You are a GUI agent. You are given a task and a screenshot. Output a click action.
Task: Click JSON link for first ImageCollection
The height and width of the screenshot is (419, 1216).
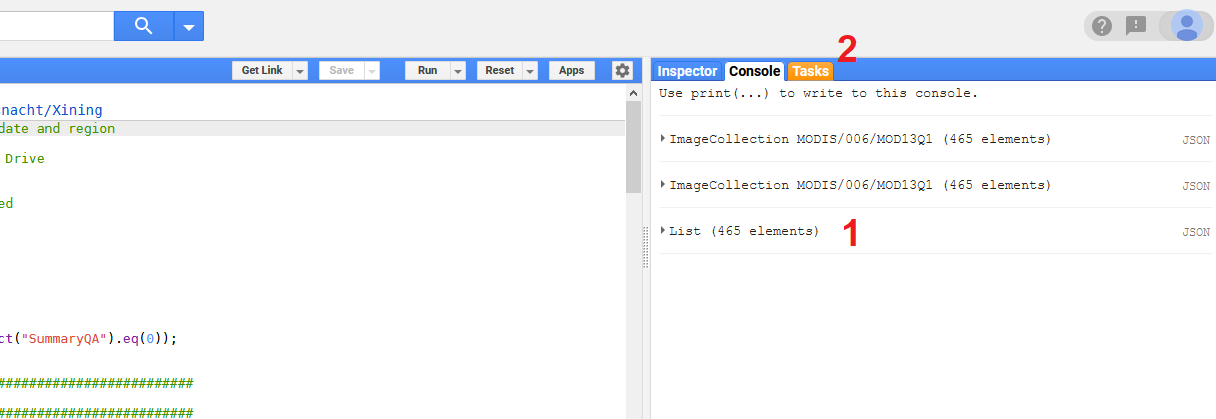point(1196,140)
